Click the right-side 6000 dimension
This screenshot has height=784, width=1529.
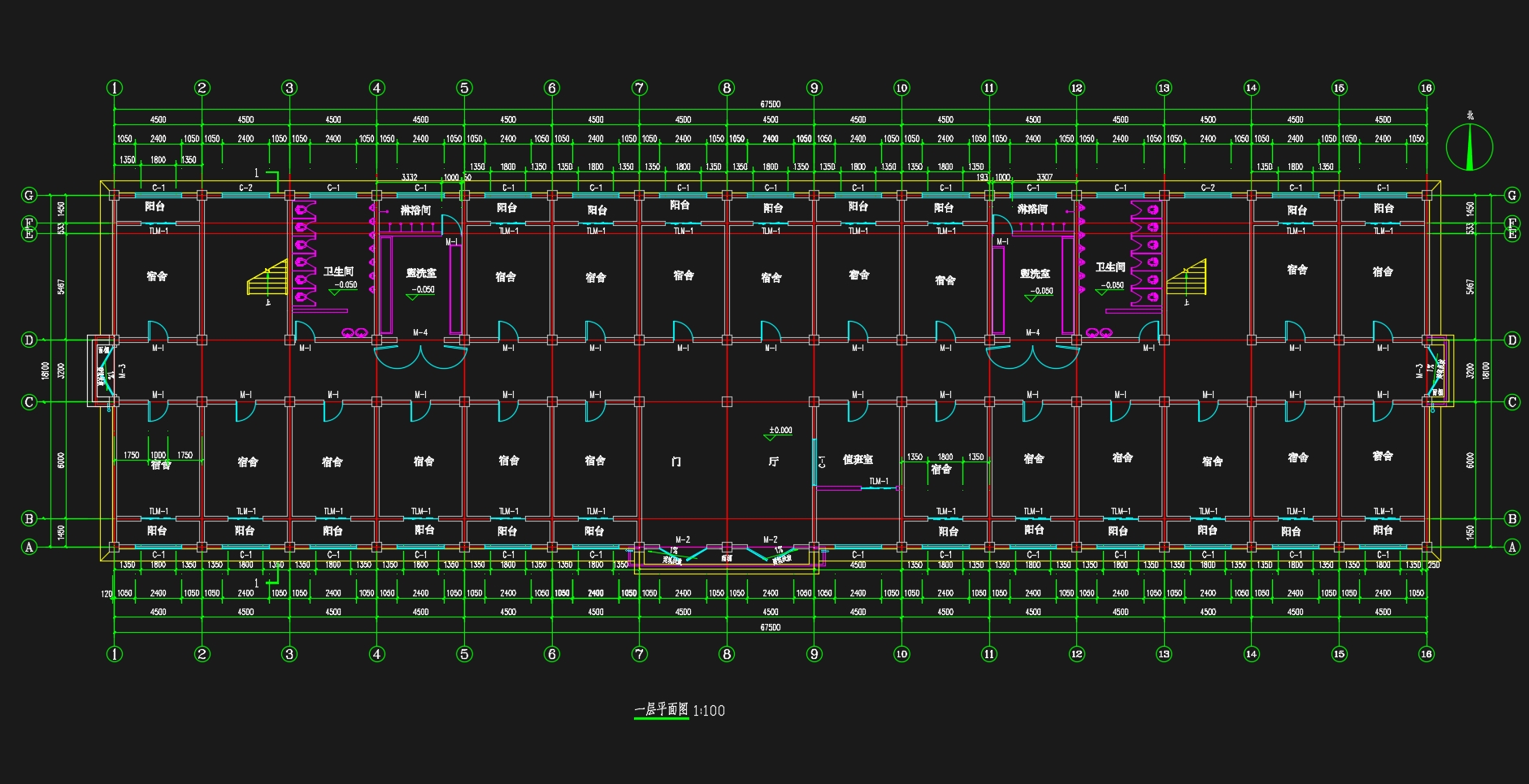(1470, 461)
